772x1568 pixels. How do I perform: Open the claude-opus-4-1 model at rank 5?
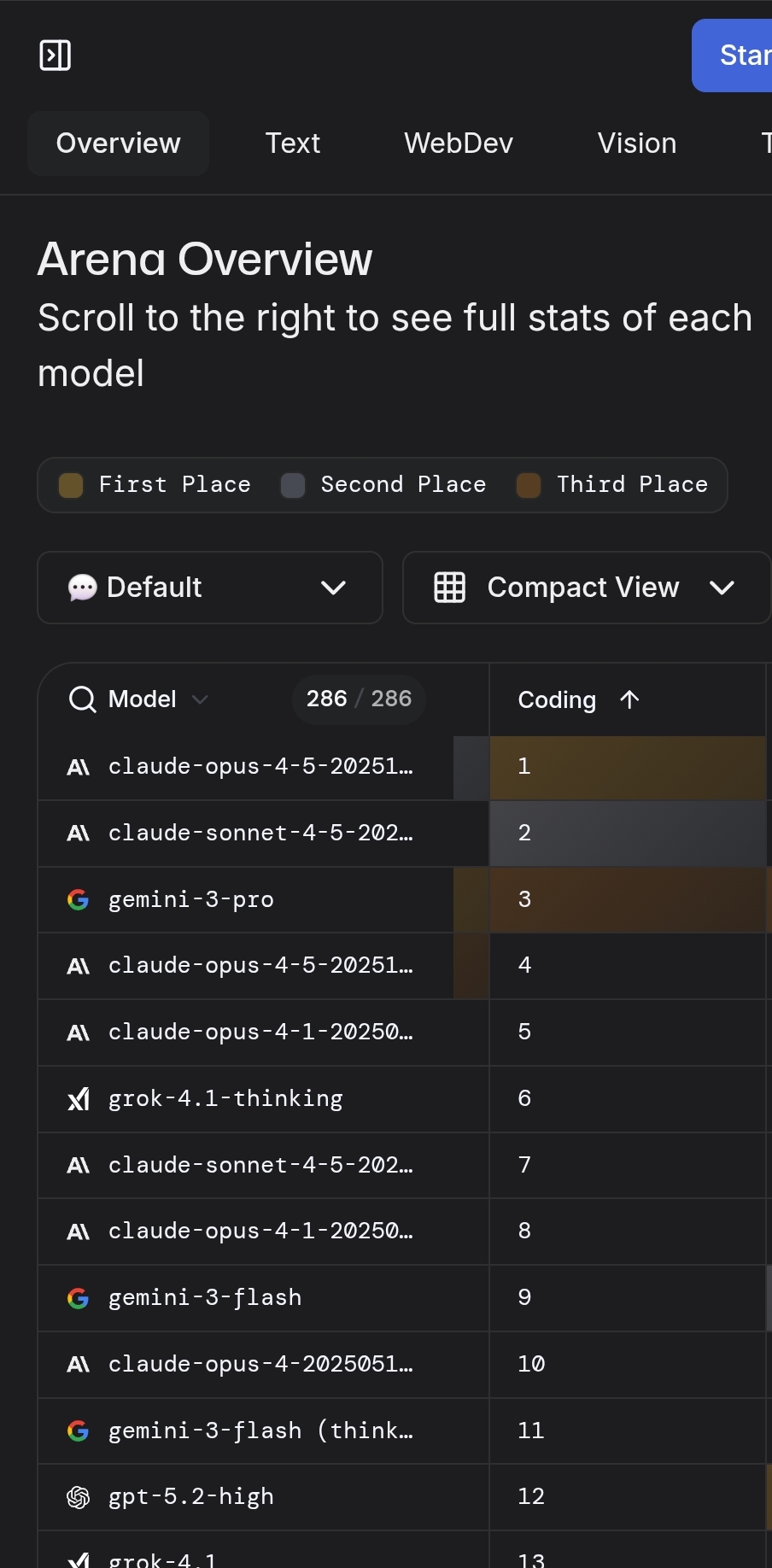260,1032
